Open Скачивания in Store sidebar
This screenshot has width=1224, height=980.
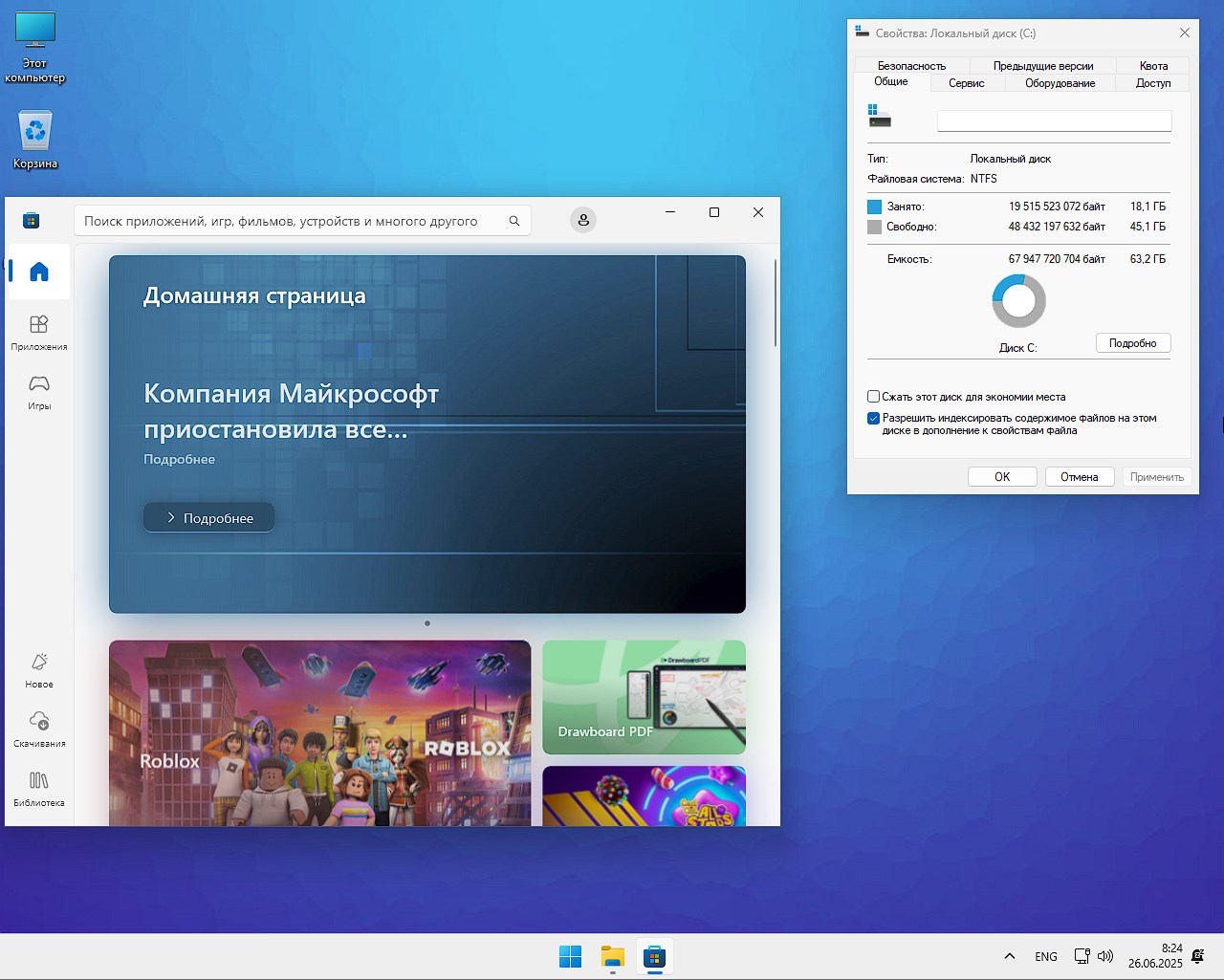39,729
